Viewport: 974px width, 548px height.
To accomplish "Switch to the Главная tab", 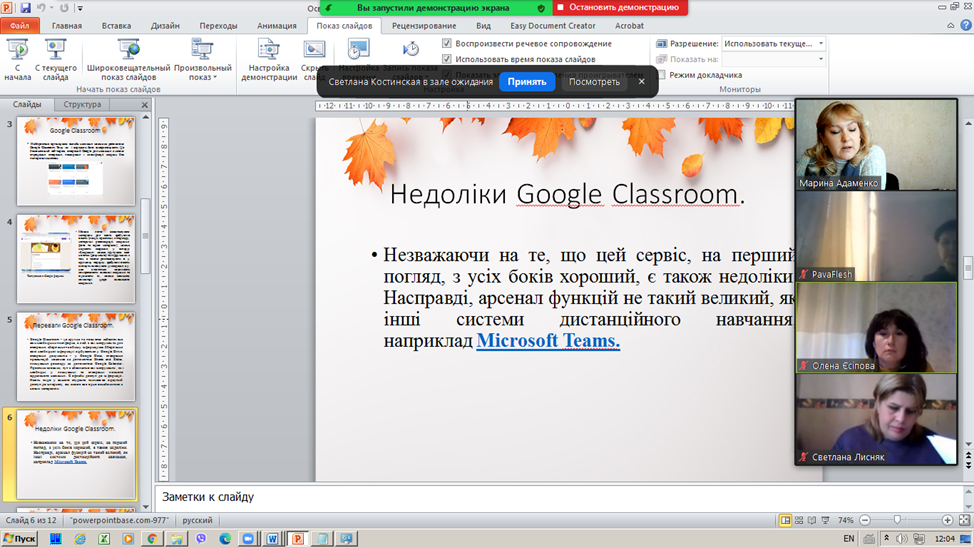I will coord(66,25).
